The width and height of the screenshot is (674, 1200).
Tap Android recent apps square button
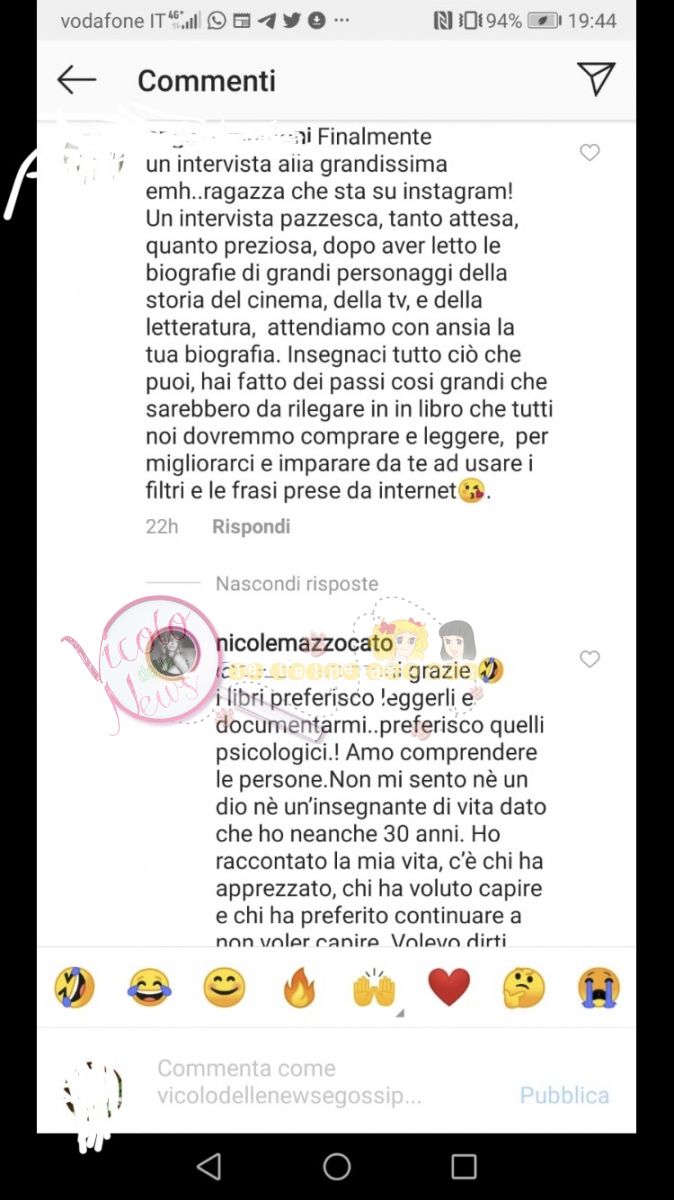[464, 1166]
